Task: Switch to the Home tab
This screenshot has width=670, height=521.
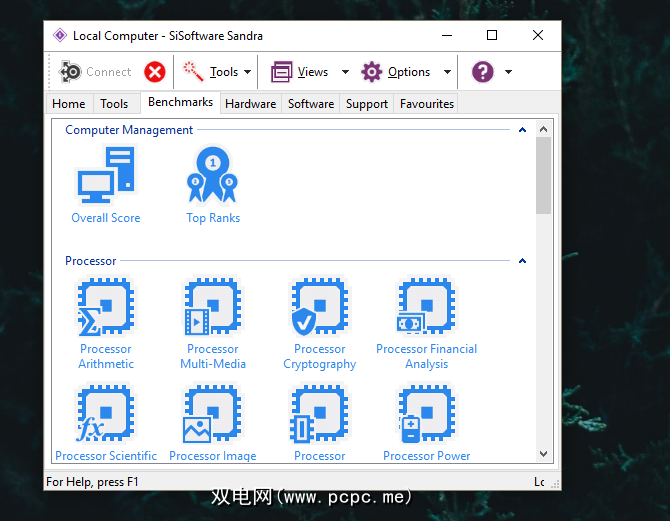Action: tap(69, 104)
